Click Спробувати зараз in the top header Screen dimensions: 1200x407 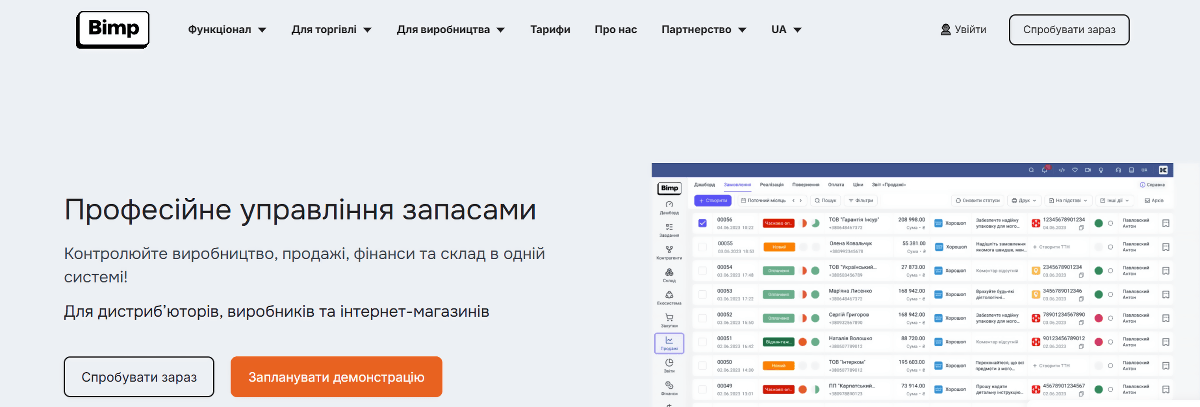1069,30
